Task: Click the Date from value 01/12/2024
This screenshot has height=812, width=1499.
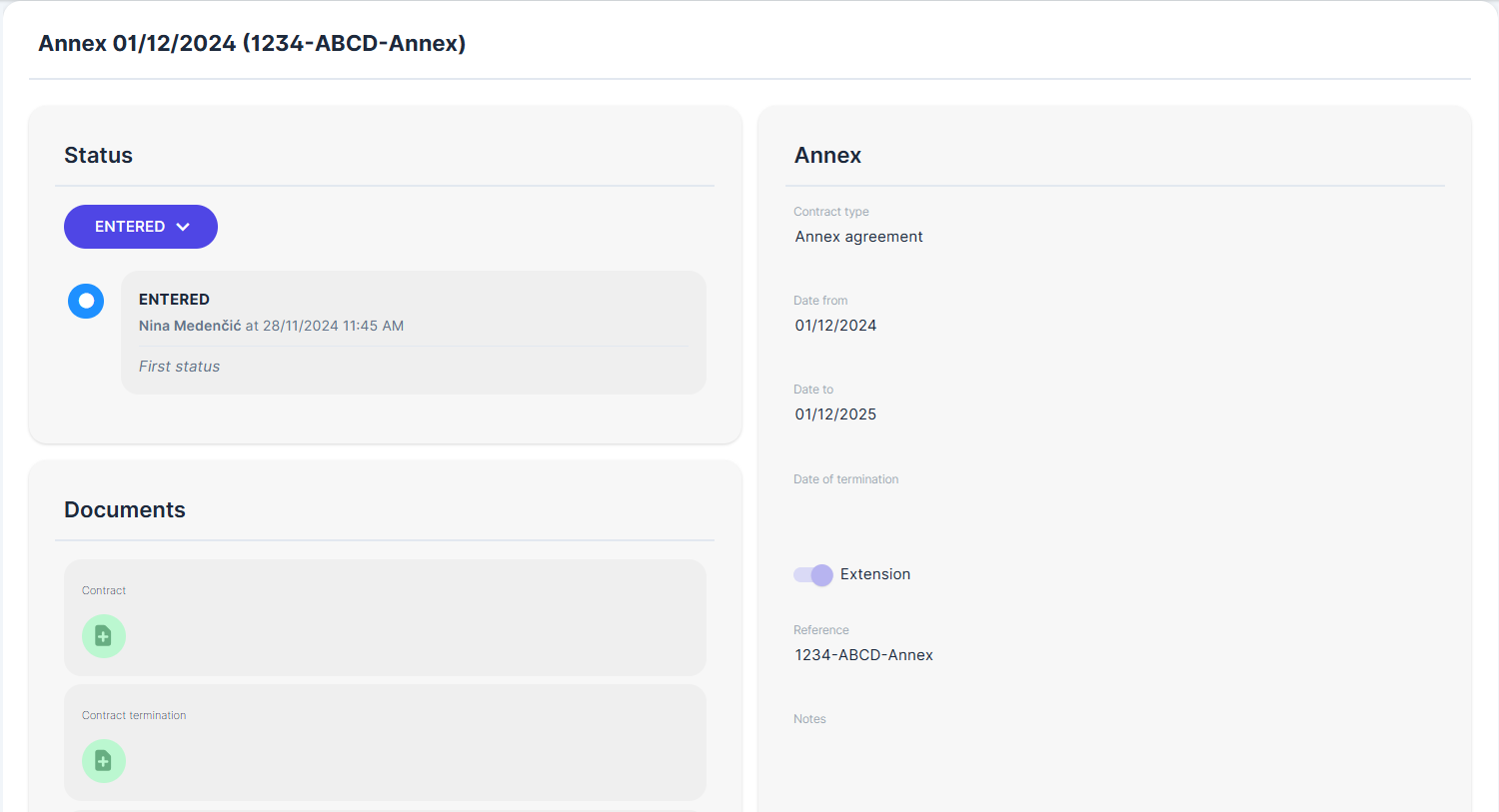Action: point(835,326)
